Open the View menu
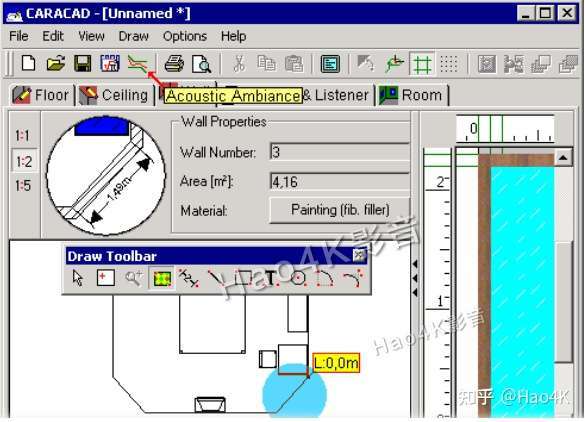The width and height of the screenshot is (585, 422). point(91,36)
